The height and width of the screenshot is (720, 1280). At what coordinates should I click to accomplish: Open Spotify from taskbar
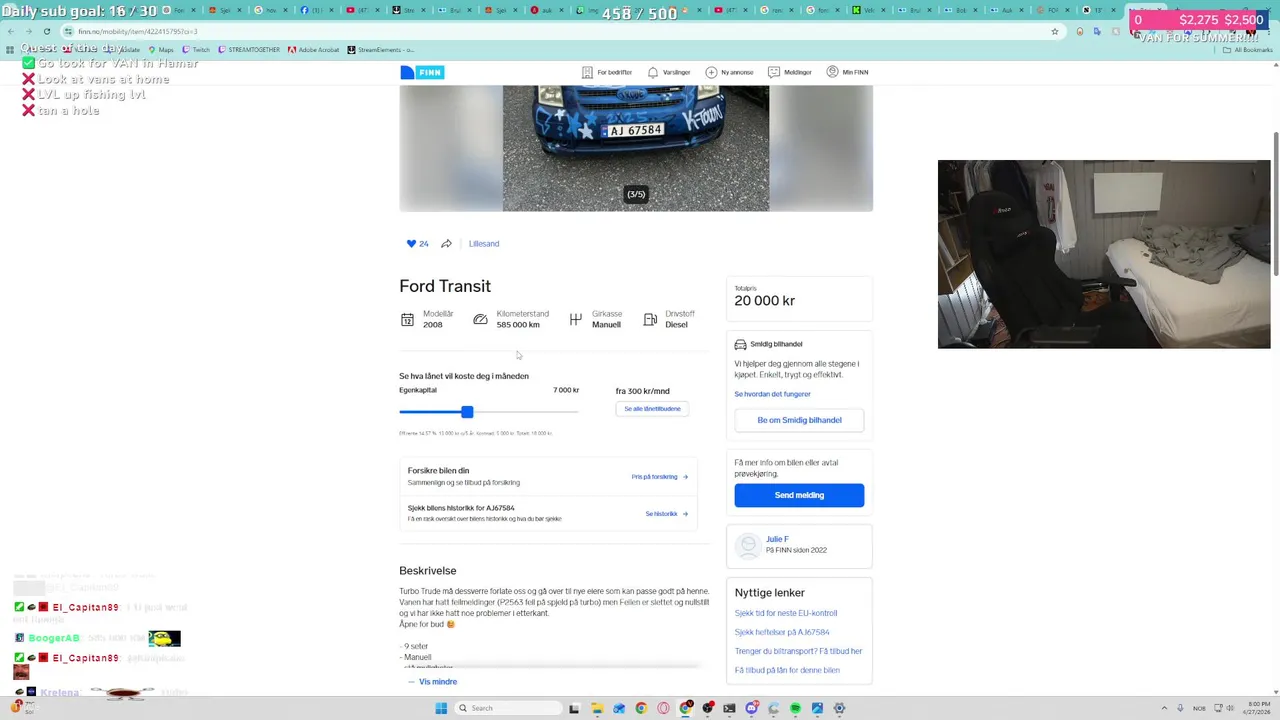coord(795,708)
